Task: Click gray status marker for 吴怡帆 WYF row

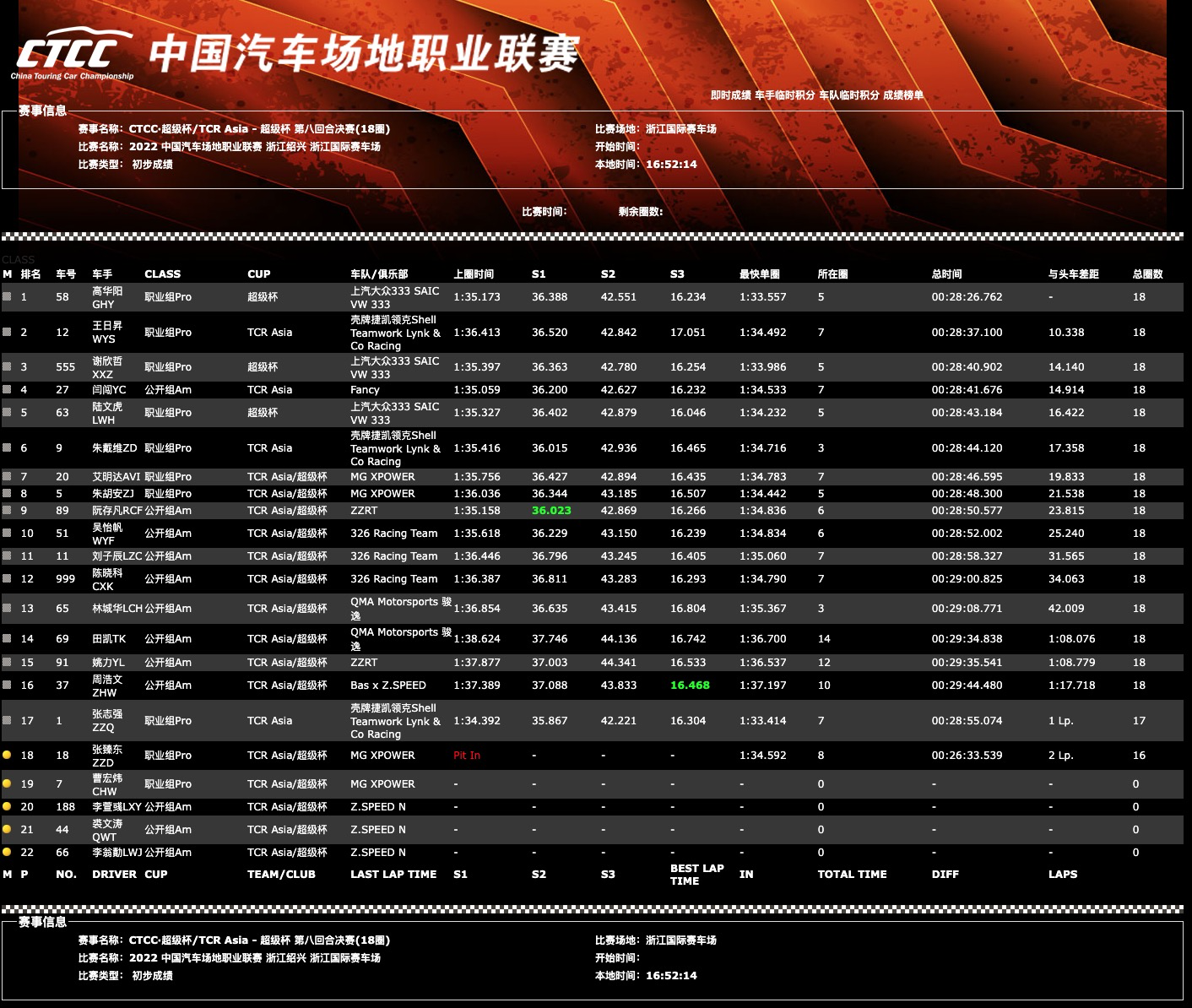Action: (7, 534)
